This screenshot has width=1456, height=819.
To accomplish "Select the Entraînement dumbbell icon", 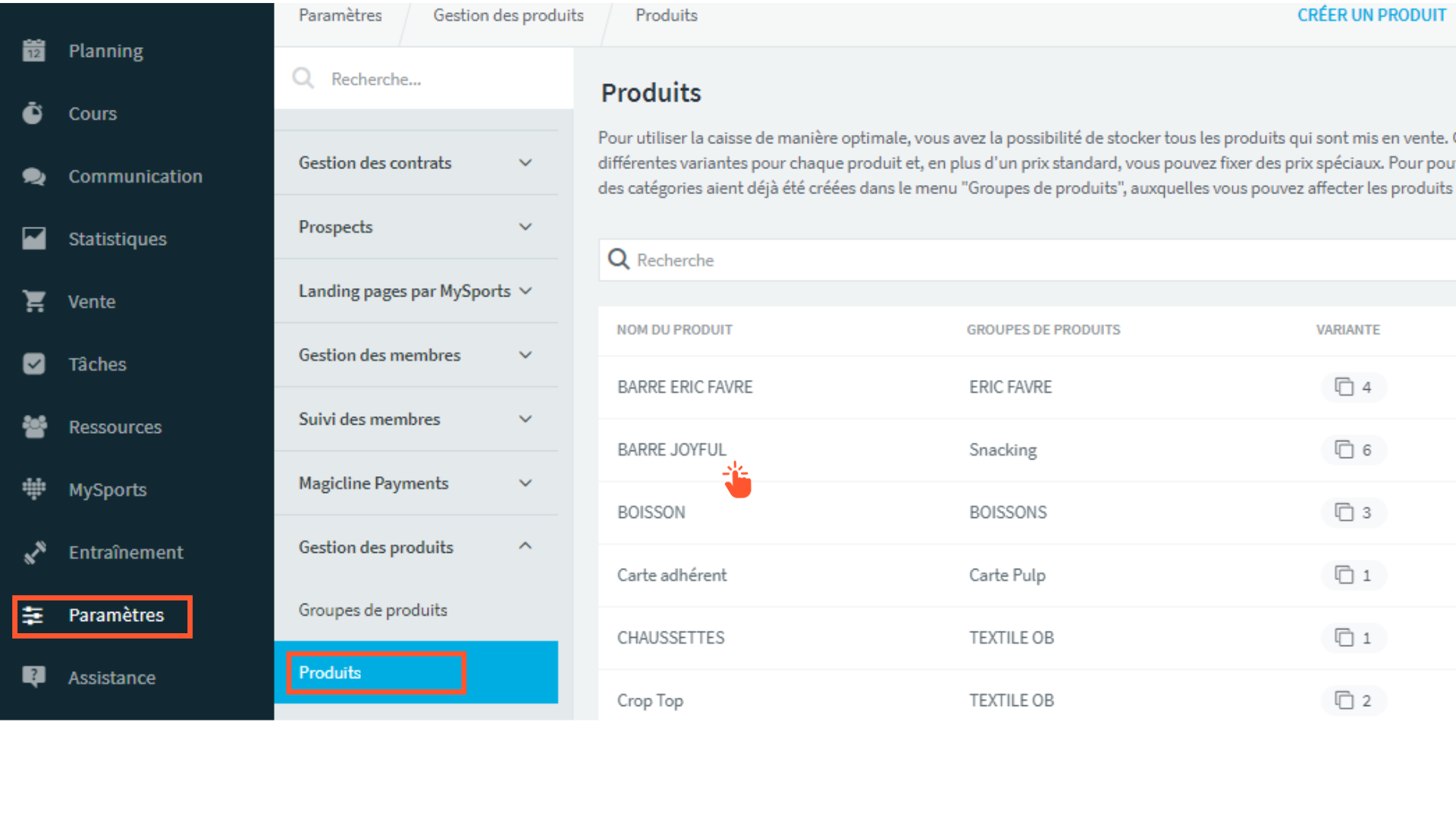I will click(x=34, y=552).
